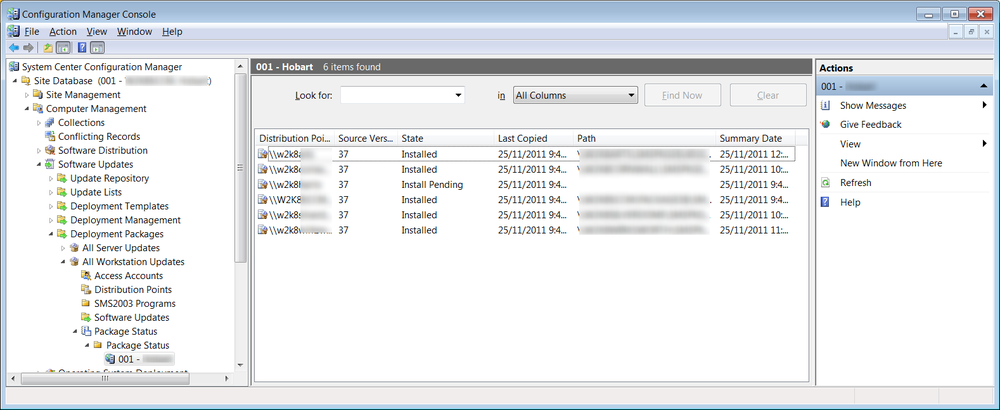Sort by the Path column header
The image size is (1000, 410).
coord(645,138)
